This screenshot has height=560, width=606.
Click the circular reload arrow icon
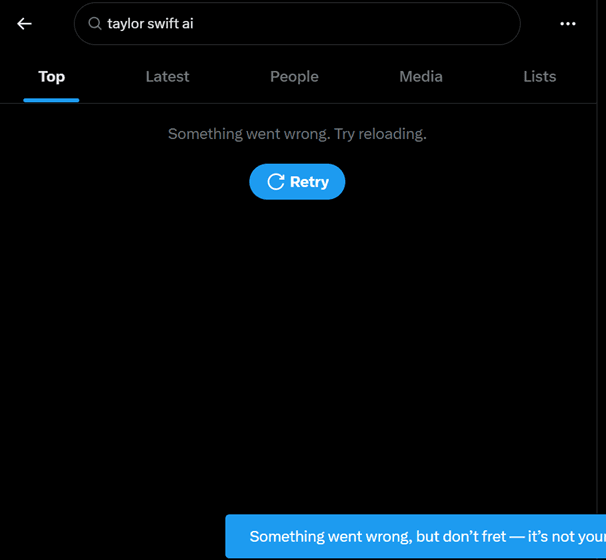[x=275, y=182]
